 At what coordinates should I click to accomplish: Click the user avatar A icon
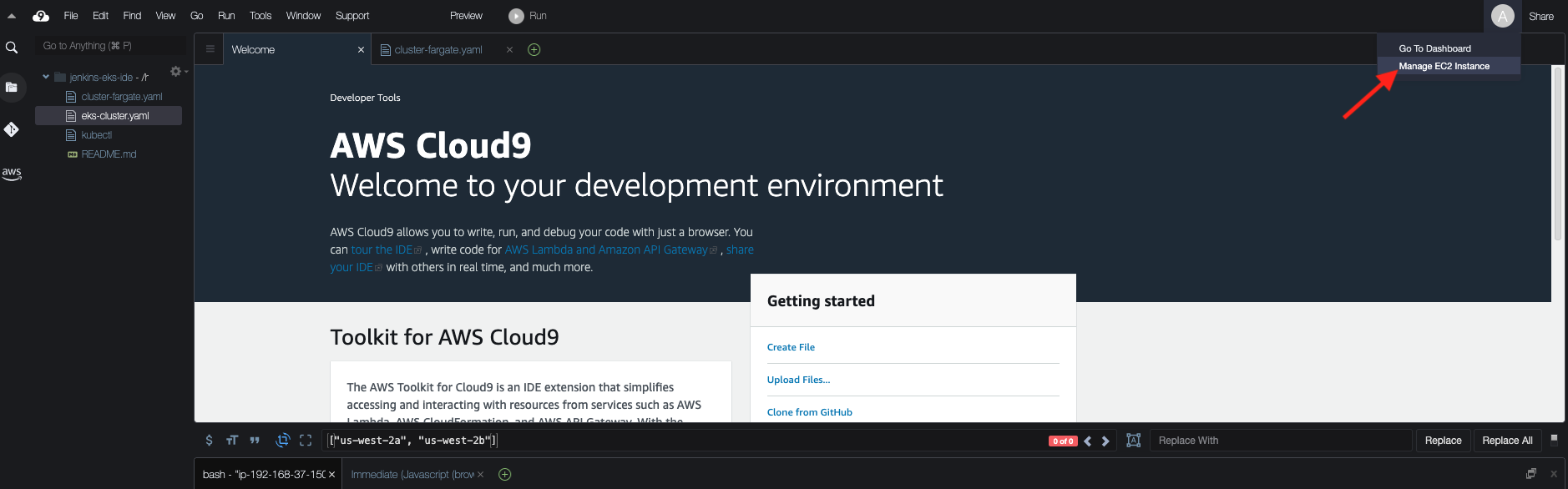pos(1502,16)
